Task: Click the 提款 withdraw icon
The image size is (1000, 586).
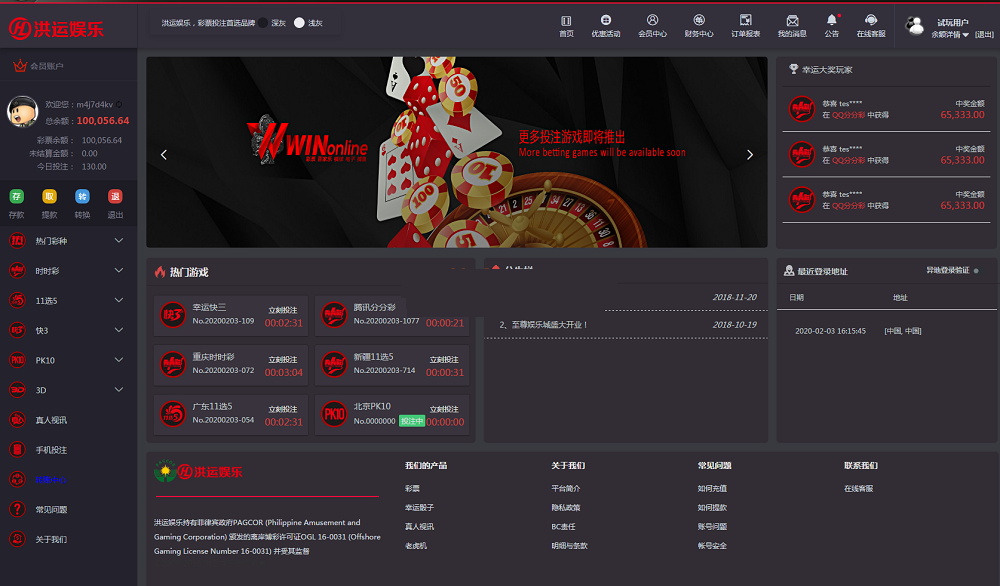Action: pyautogui.click(x=49, y=196)
